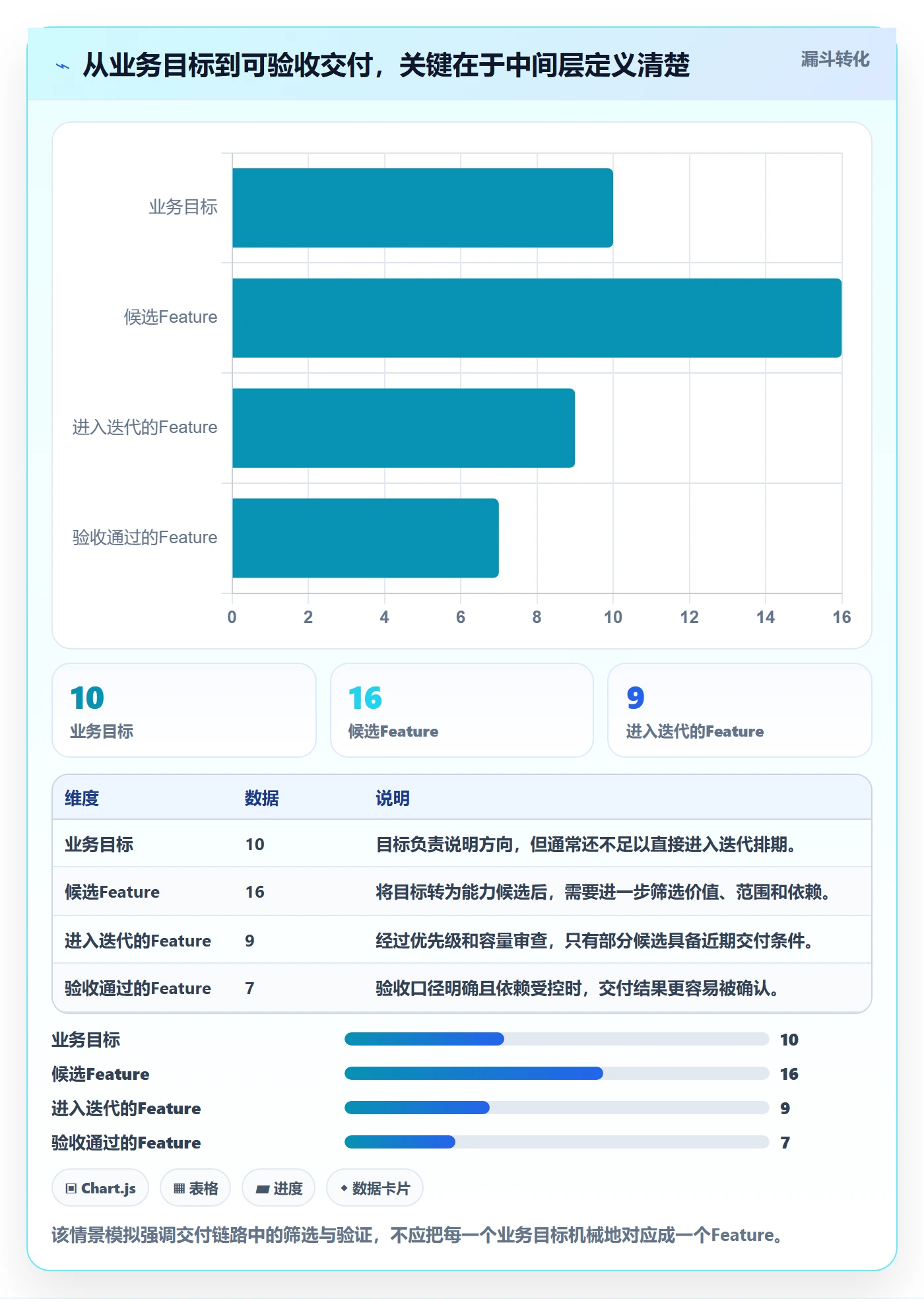
Task: Click value 10 beside 业务目标 progress bar
Action: (x=789, y=1040)
